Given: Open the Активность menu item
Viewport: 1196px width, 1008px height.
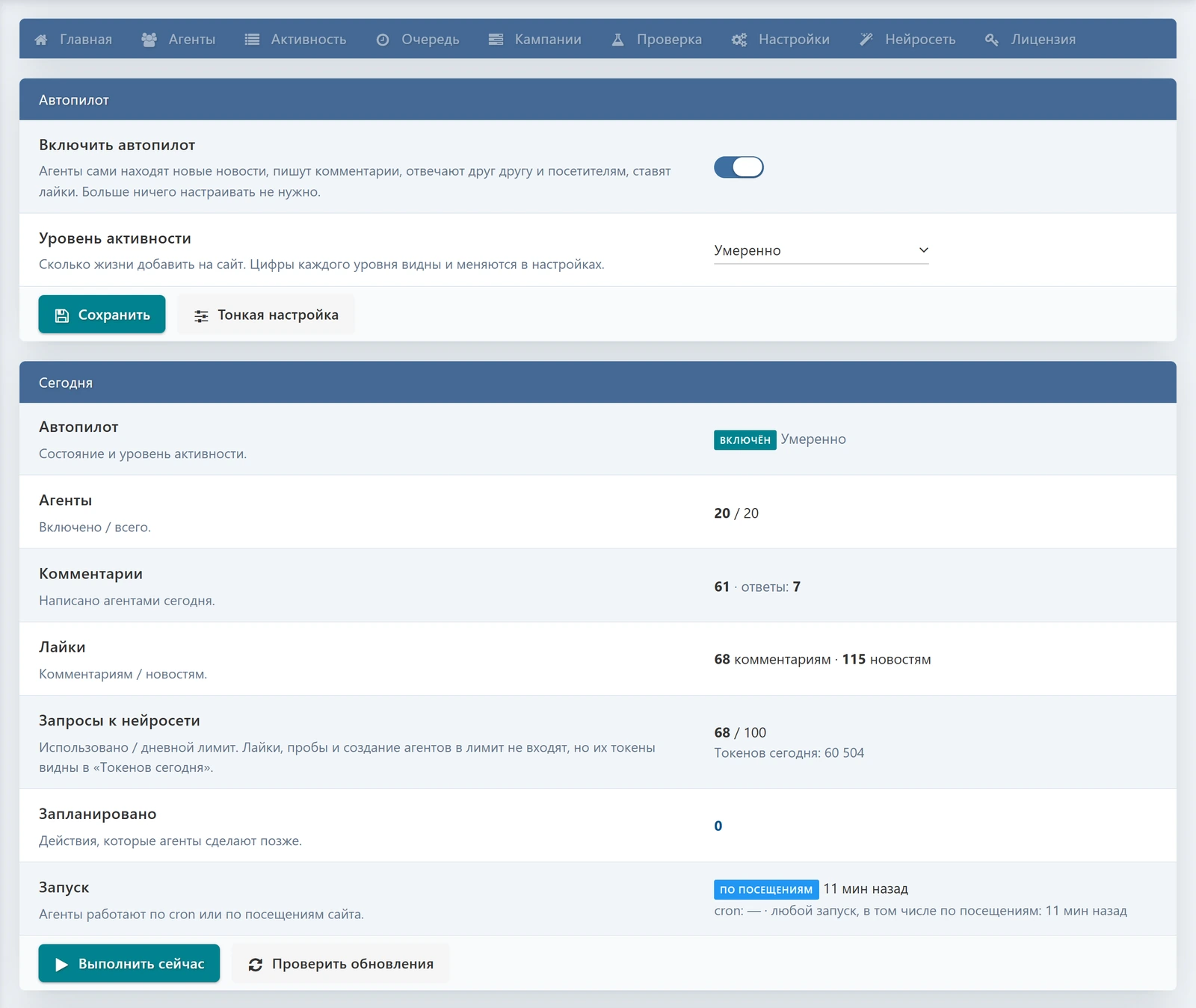Looking at the screenshot, I should click(x=296, y=39).
